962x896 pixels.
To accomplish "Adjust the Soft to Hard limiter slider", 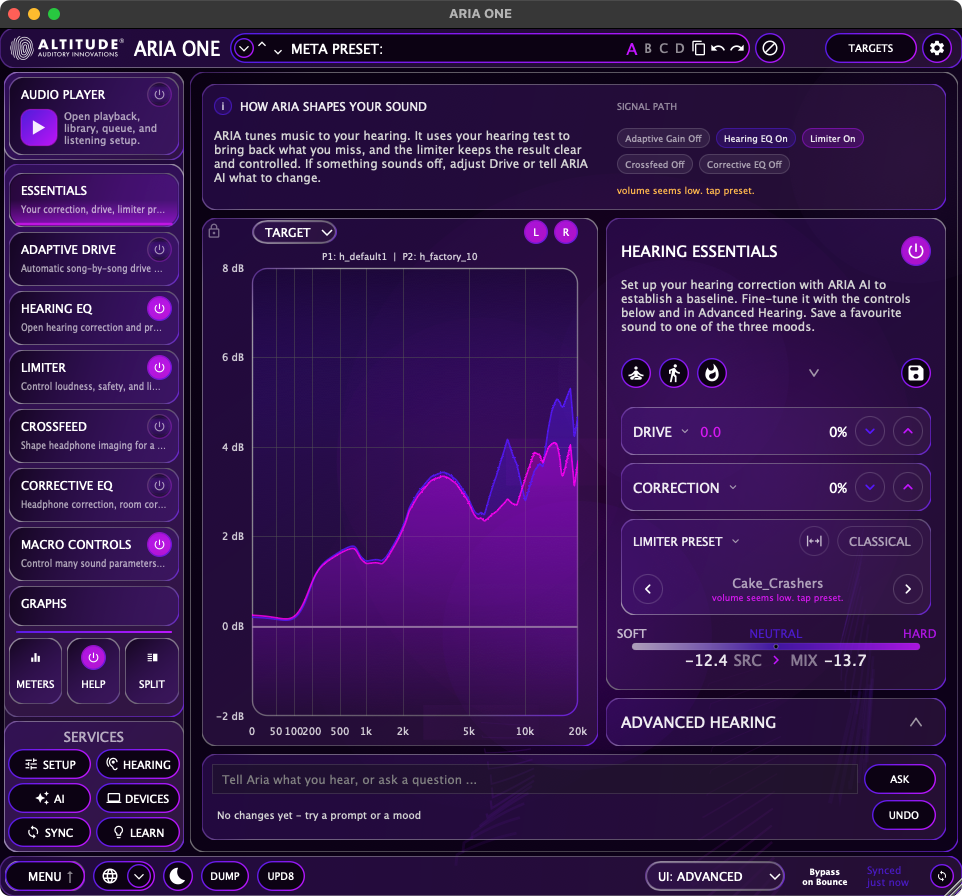I will [x=775, y=646].
